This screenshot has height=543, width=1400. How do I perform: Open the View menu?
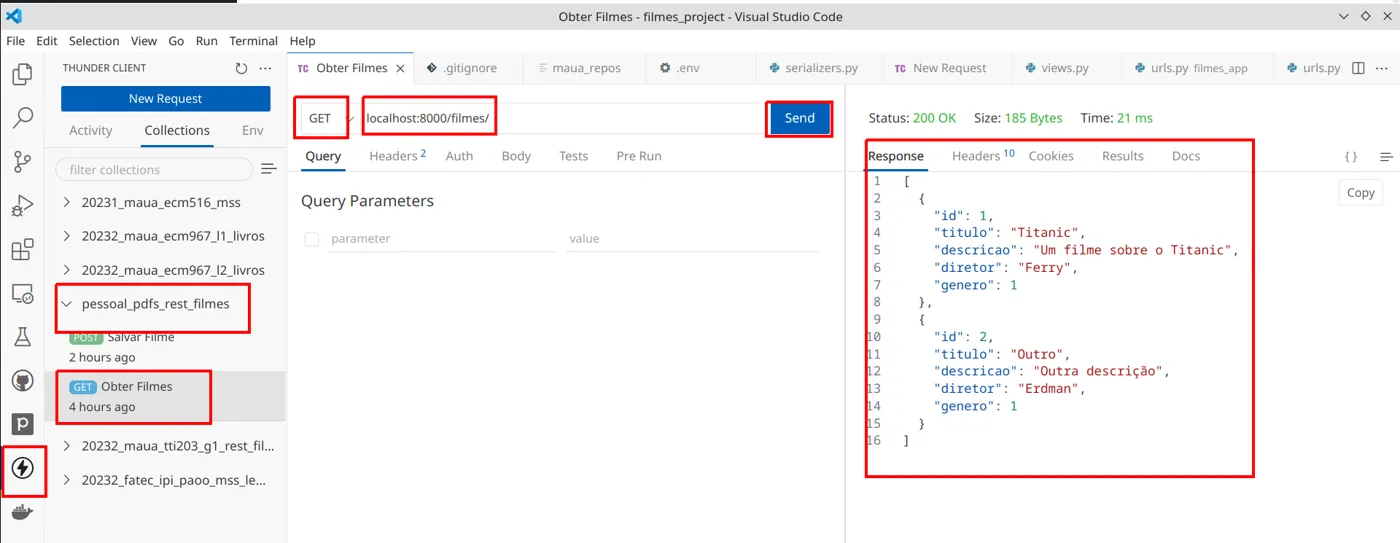pyautogui.click(x=144, y=41)
